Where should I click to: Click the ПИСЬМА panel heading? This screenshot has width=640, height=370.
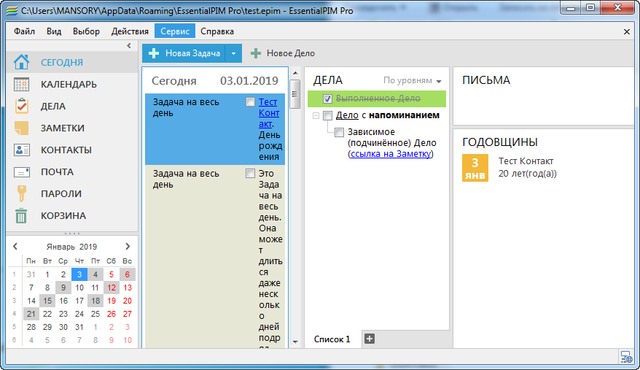coord(486,80)
